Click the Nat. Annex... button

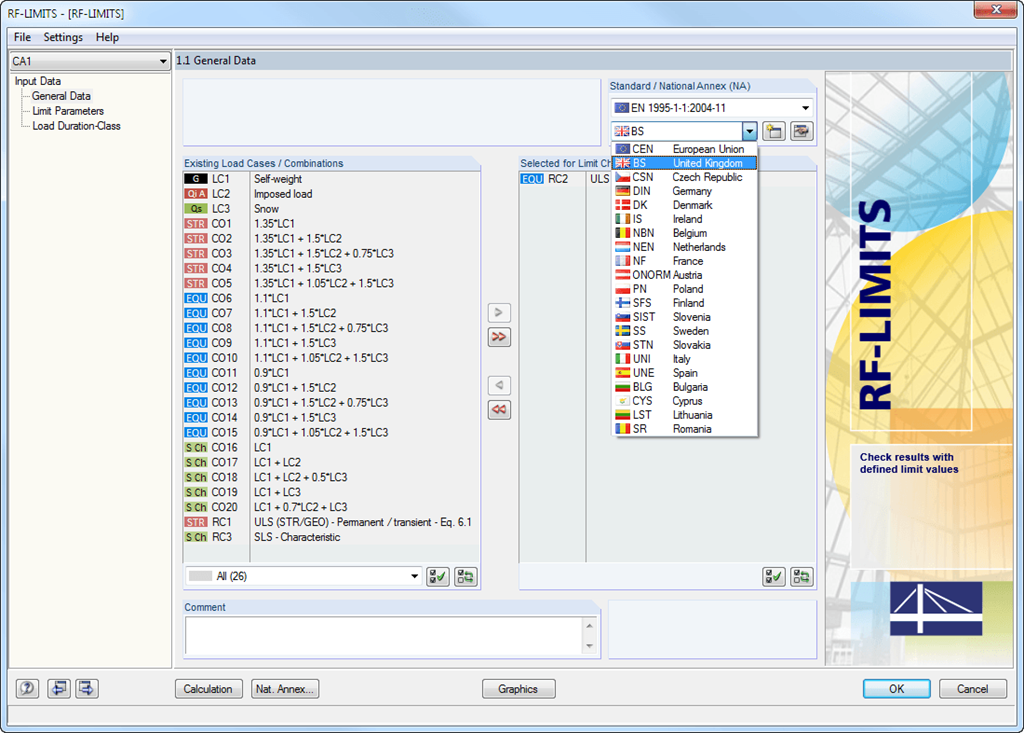click(285, 689)
